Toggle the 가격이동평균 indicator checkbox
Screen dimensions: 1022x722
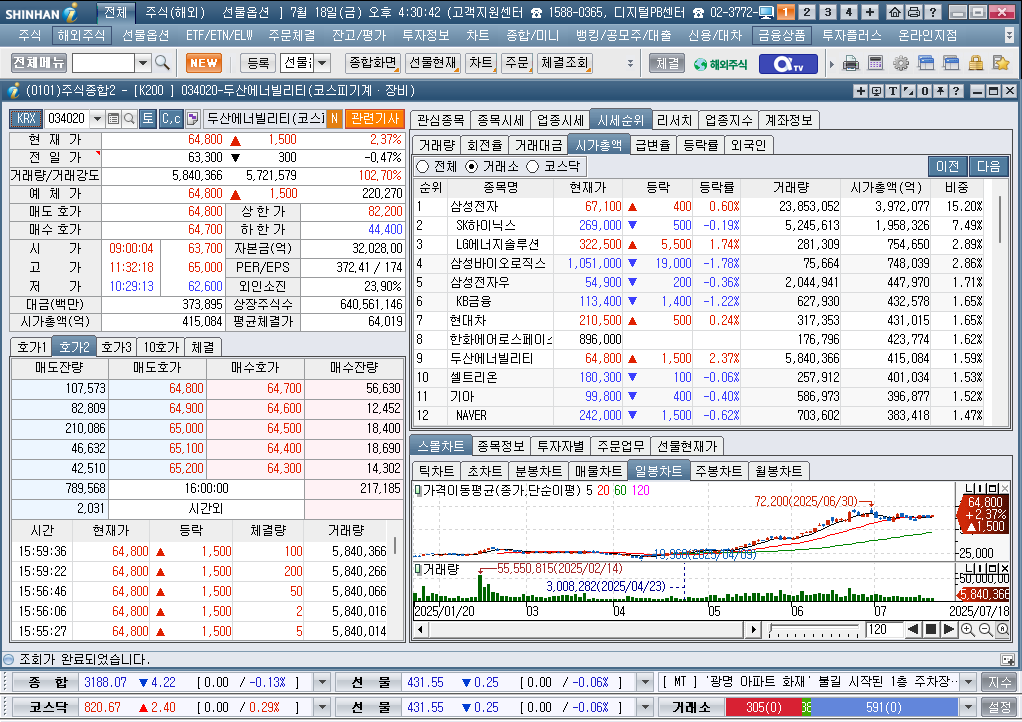(x=418, y=490)
